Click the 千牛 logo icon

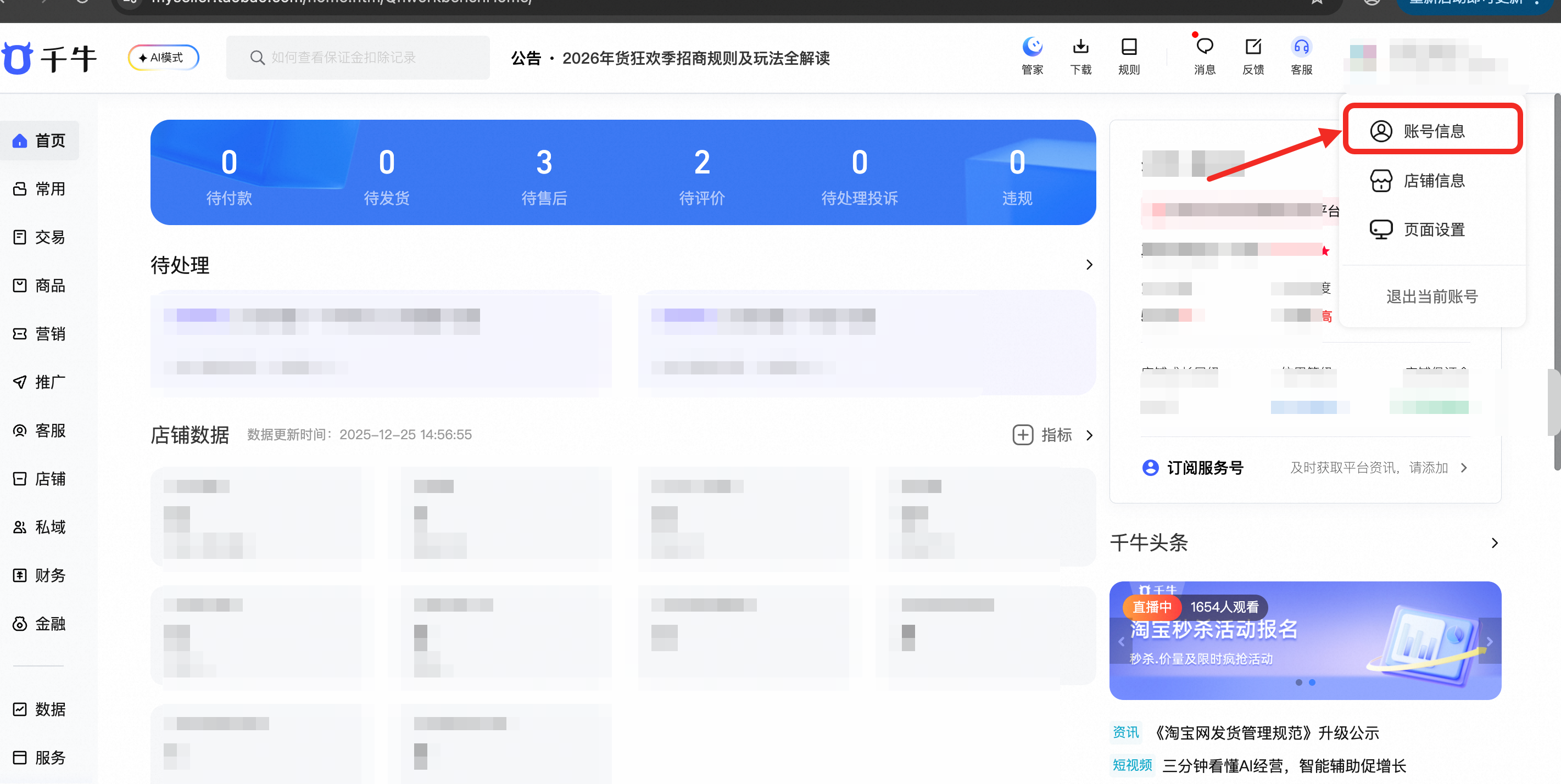(x=17, y=58)
